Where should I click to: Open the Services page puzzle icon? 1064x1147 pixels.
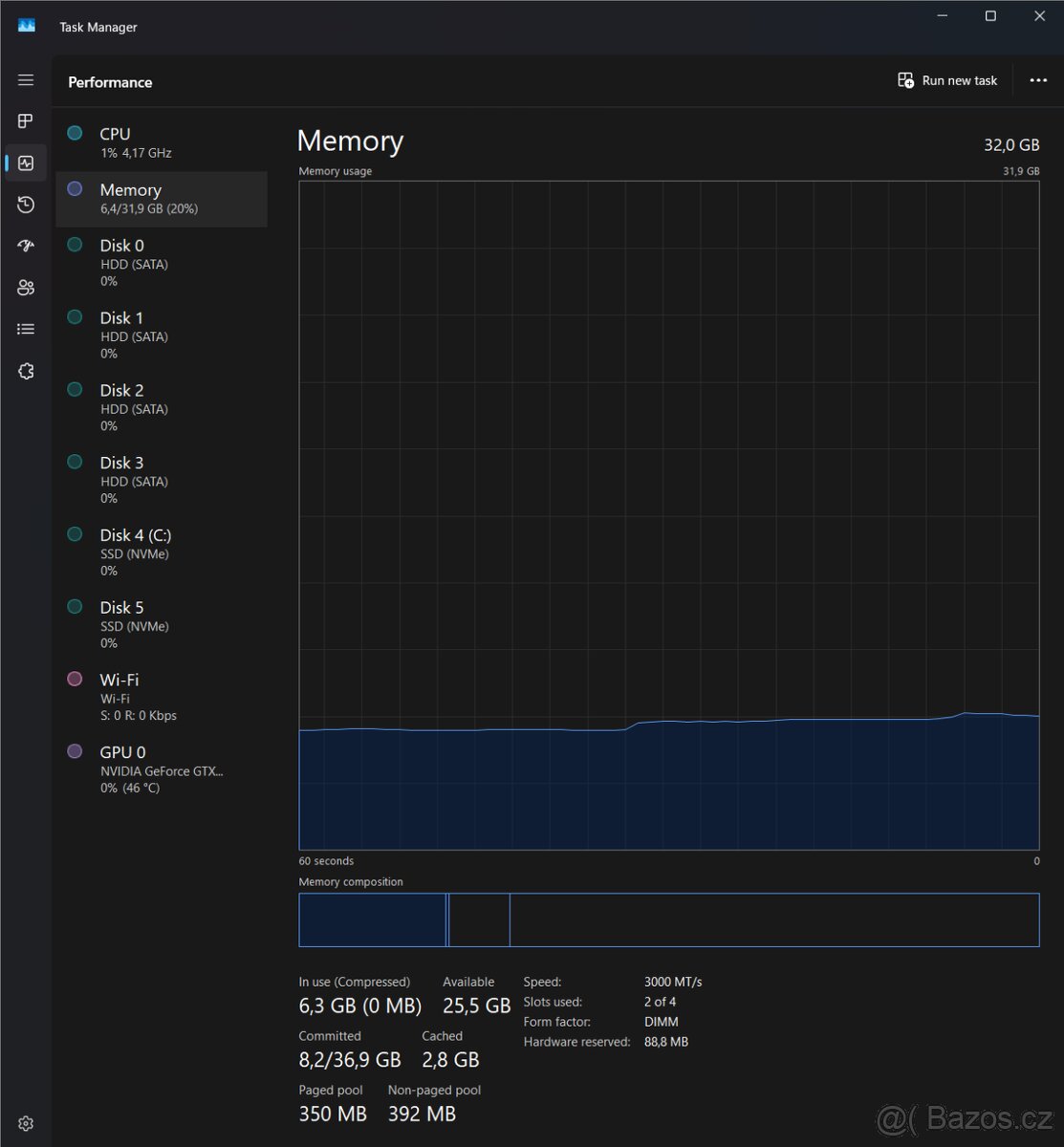[x=26, y=371]
